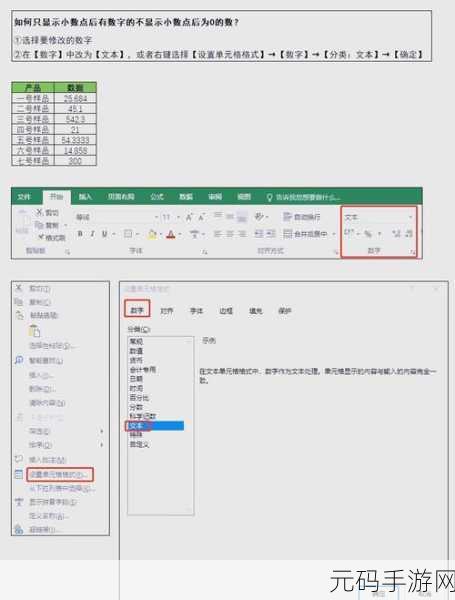The width and height of the screenshot is (455, 600).
Task: Click the accounting number format icon
Action: (x=349, y=233)
